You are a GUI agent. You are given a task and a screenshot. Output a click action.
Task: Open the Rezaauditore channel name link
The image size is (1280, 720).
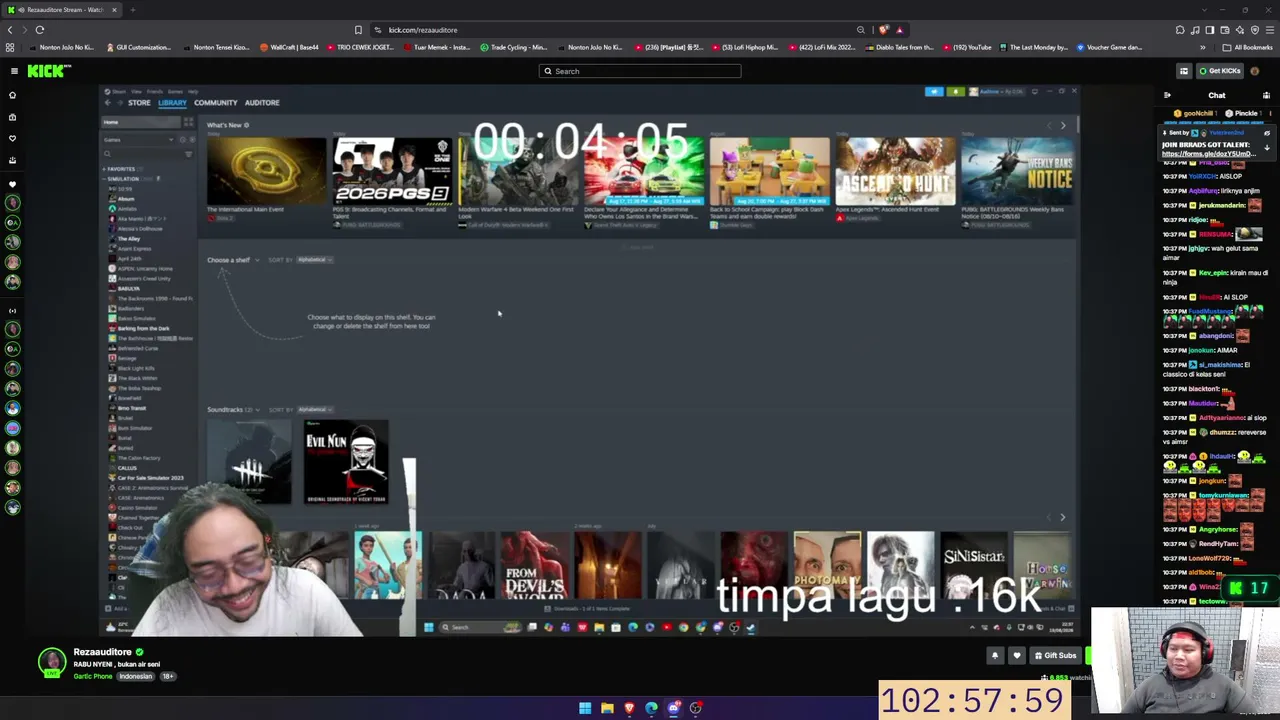coord(102,652)
